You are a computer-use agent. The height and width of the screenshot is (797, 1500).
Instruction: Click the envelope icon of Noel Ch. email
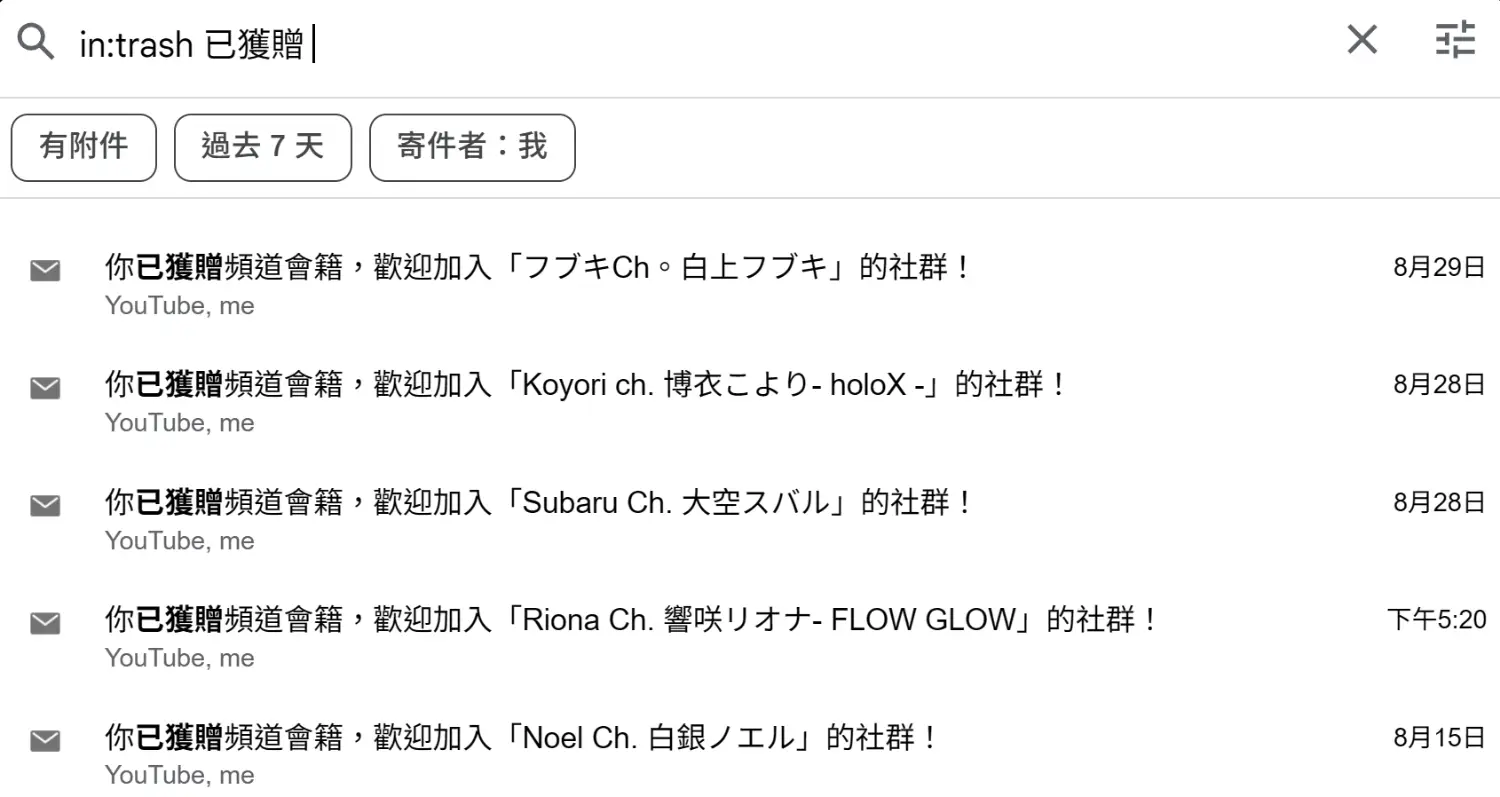45,741
